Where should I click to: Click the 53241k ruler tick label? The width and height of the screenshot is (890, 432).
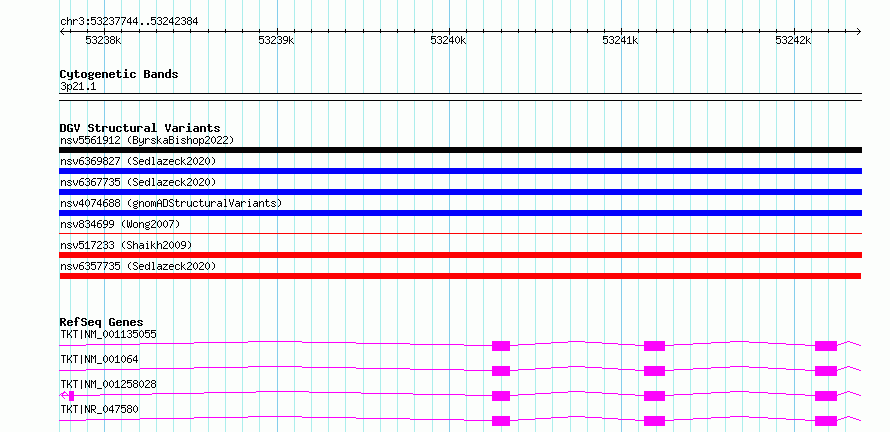click(621, 40)
